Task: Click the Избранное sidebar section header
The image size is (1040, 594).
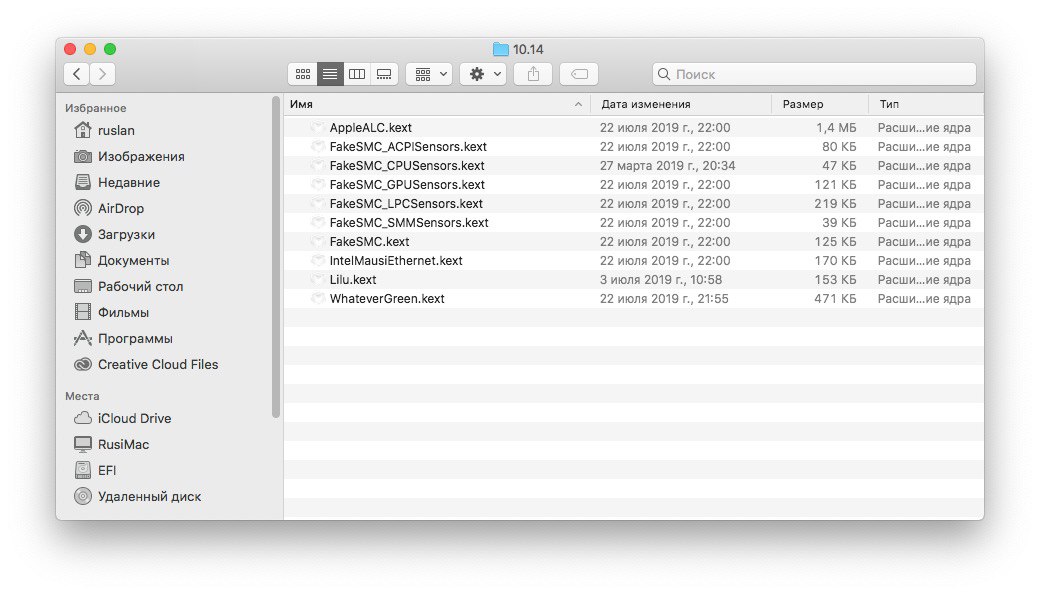Action: tap(96, 108)
